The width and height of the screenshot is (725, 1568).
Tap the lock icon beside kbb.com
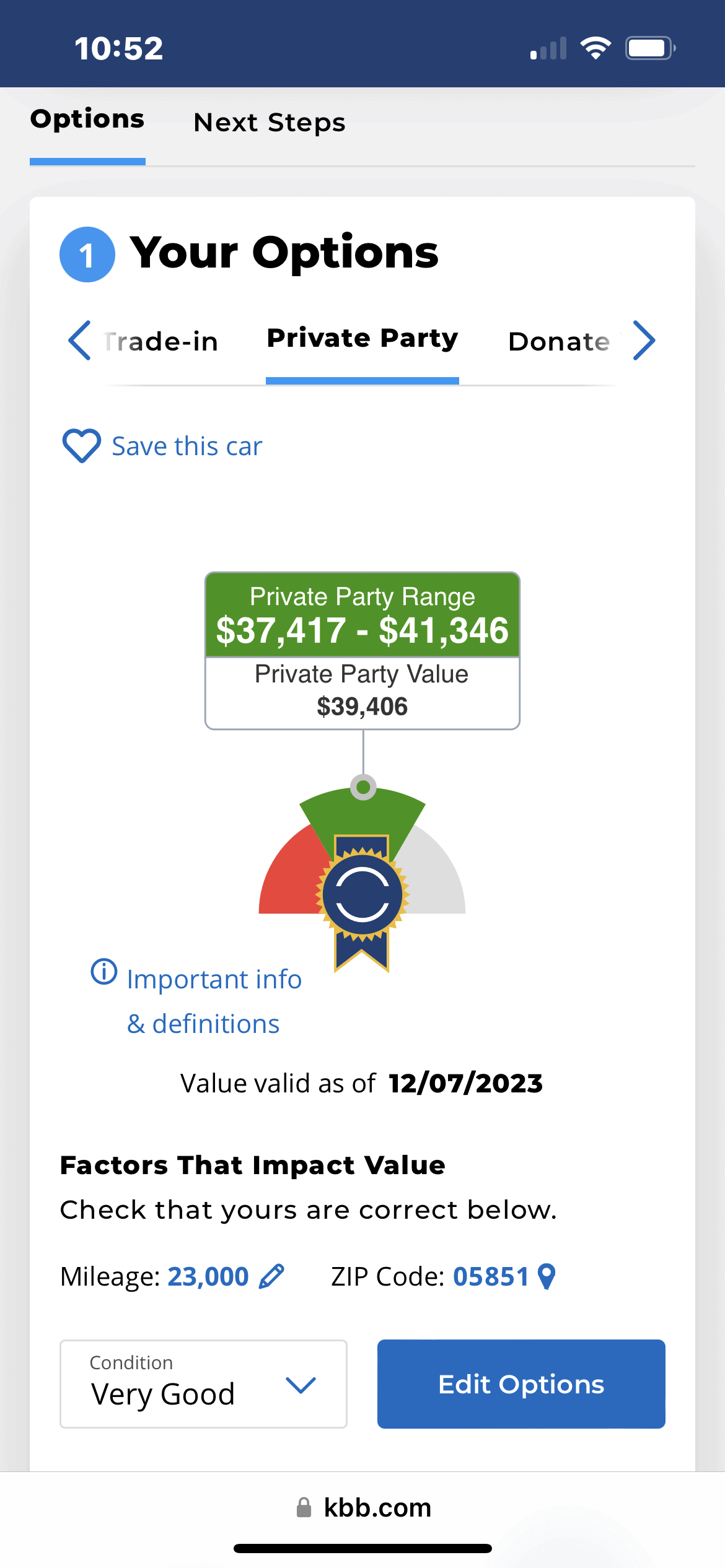[304, 1507]
